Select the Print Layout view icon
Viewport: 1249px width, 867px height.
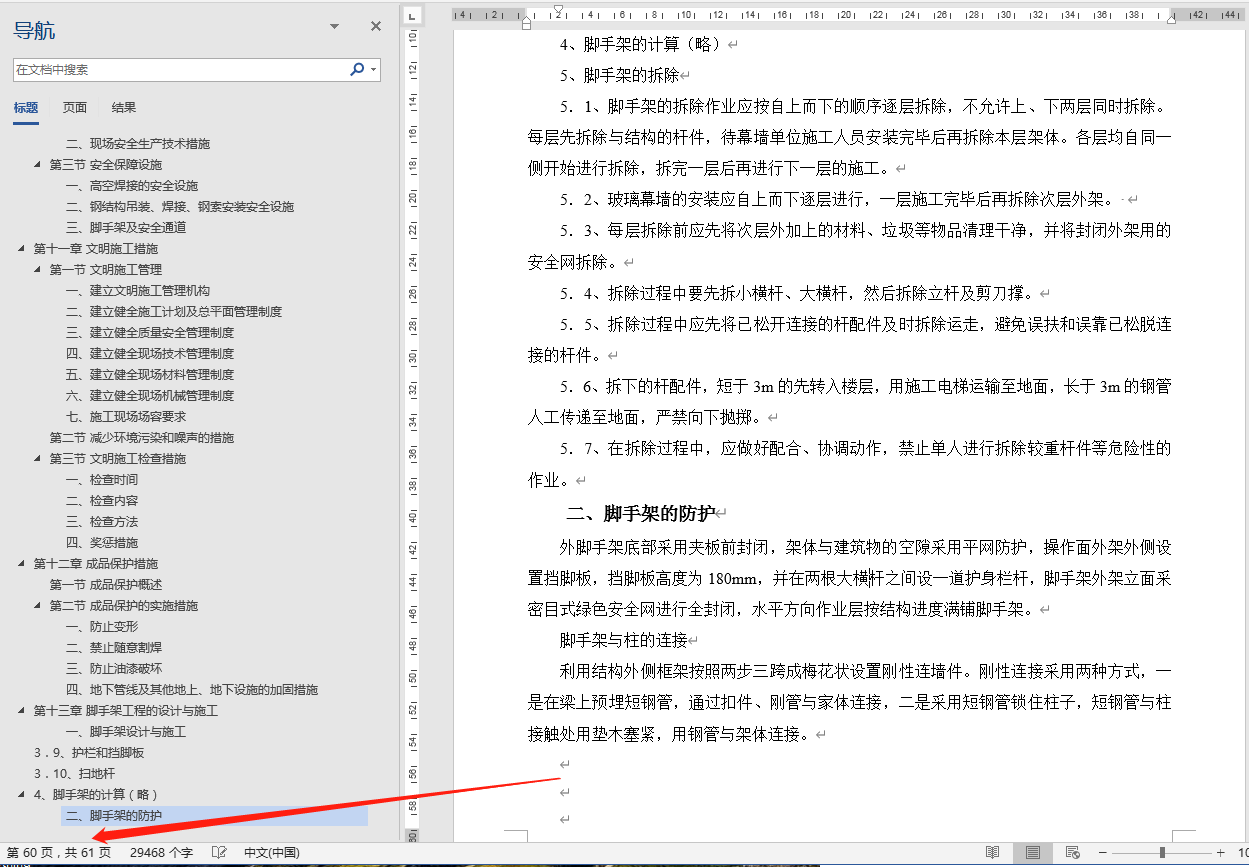1033,853
